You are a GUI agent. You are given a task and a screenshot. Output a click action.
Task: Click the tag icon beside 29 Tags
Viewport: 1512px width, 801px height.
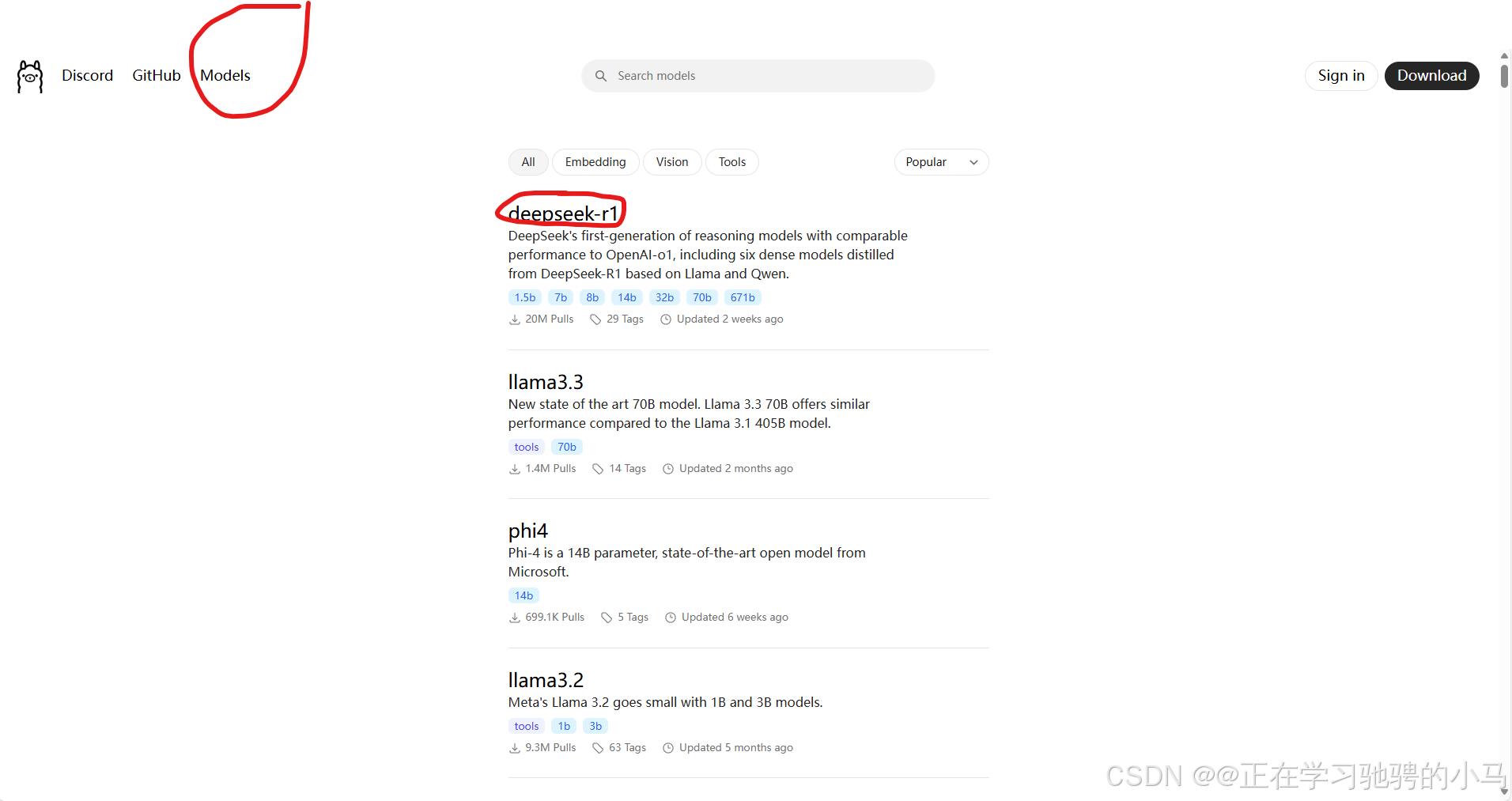pyautogui.click(x=596, y=319)
